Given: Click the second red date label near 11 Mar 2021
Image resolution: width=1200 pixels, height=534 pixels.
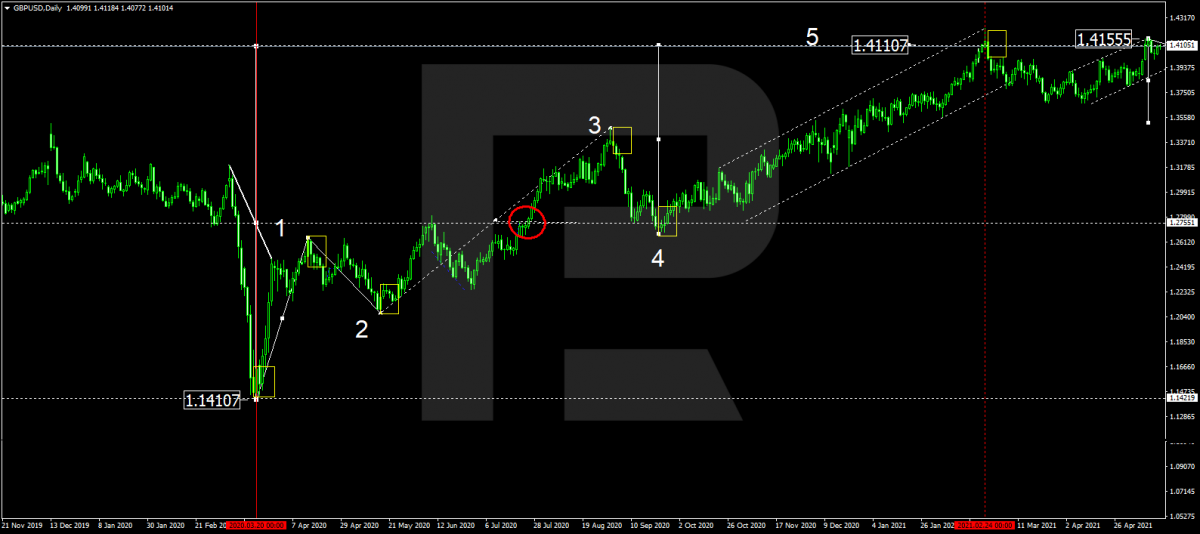Looking at the screenshot, I should (x=985, y=524).
